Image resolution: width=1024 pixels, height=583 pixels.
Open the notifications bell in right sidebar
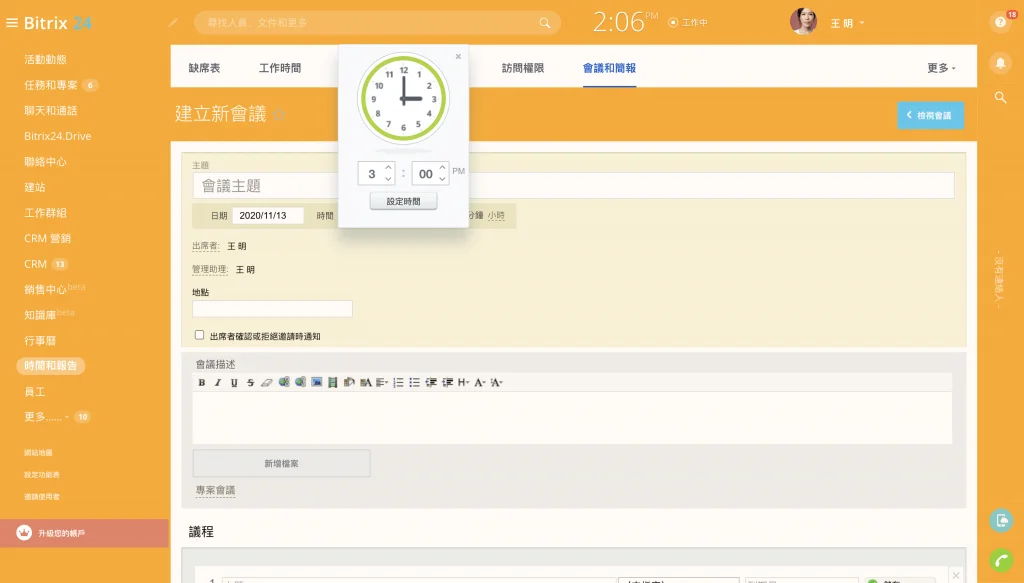(x=1000, y=63)
